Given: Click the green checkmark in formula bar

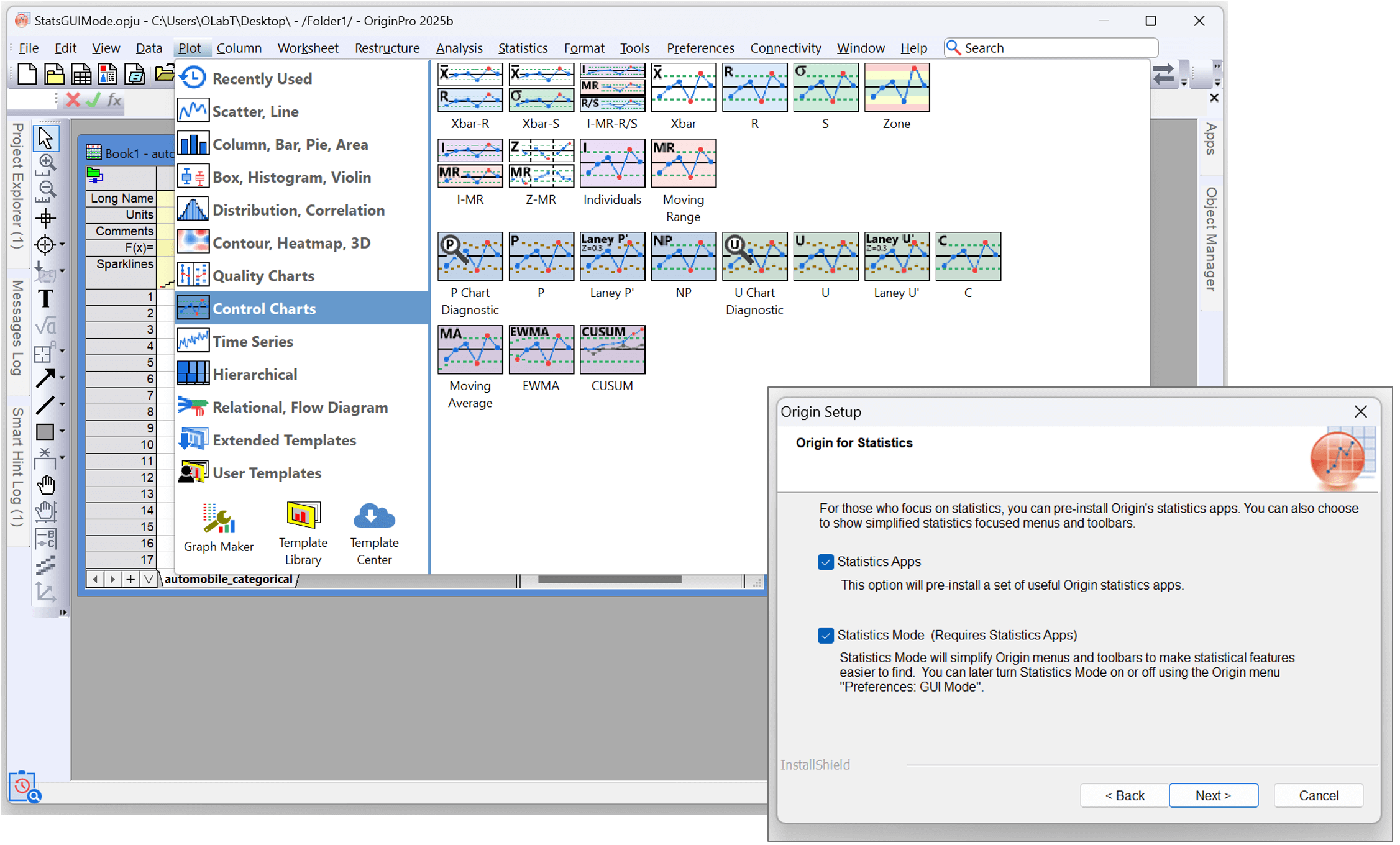Looking at the screenshot, I should pyautogui.click(x=93, y=99).
